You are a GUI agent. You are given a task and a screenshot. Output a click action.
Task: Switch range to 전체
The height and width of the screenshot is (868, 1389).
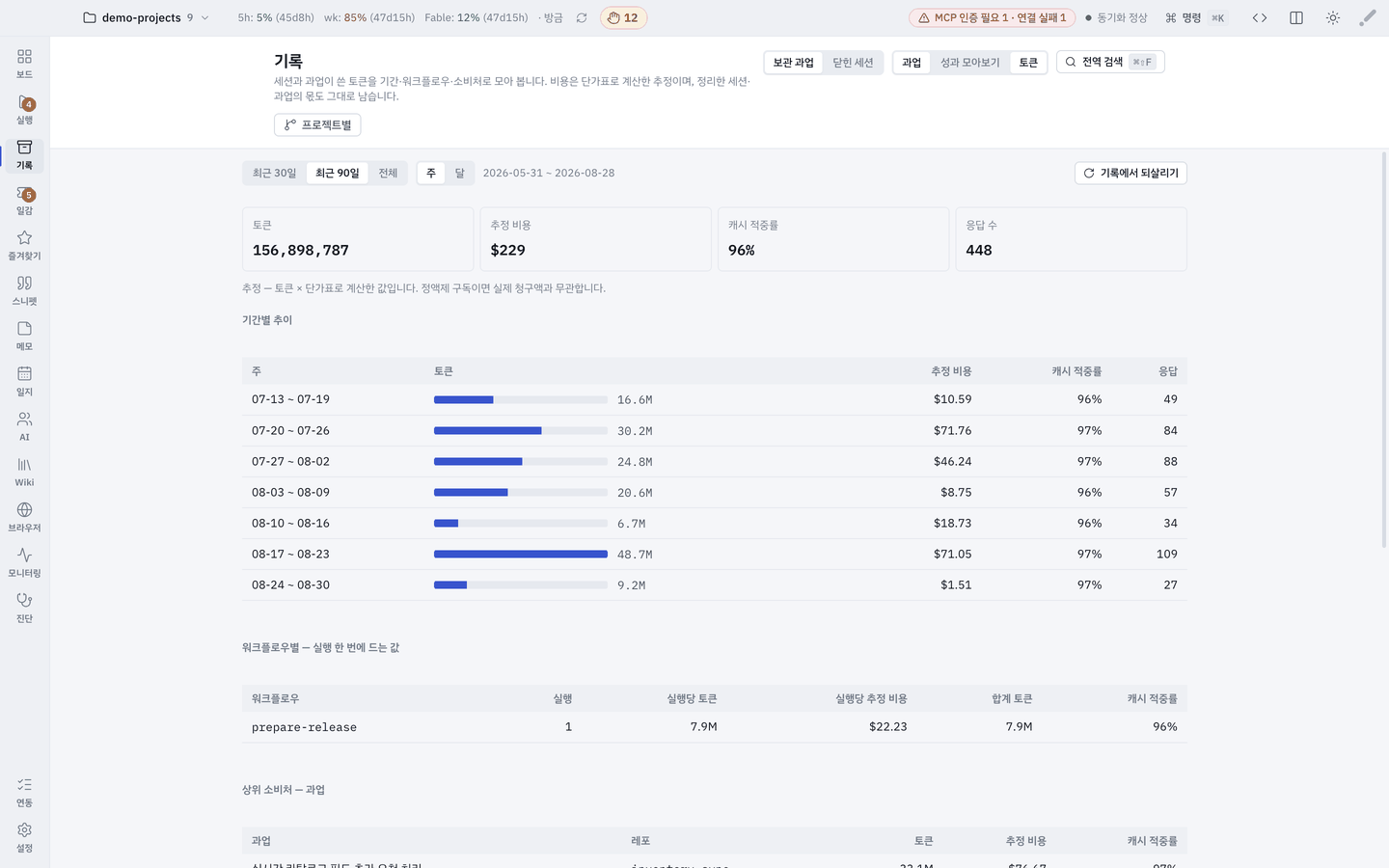click(388, 173)
